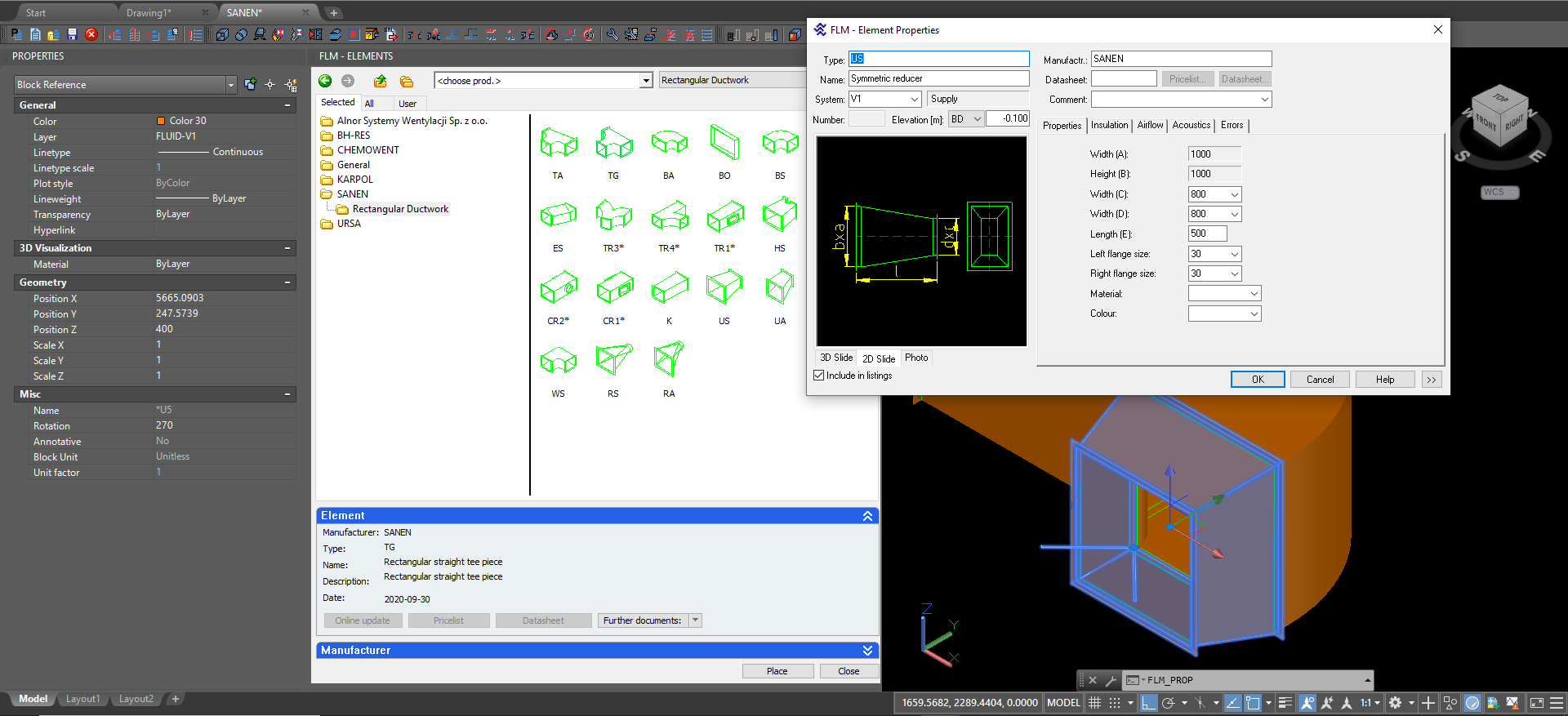The height and width of the screenshot is (716, 1568).
Task: Click the Quick Select icon in Properties panel
Action: (x=291, y=85)
